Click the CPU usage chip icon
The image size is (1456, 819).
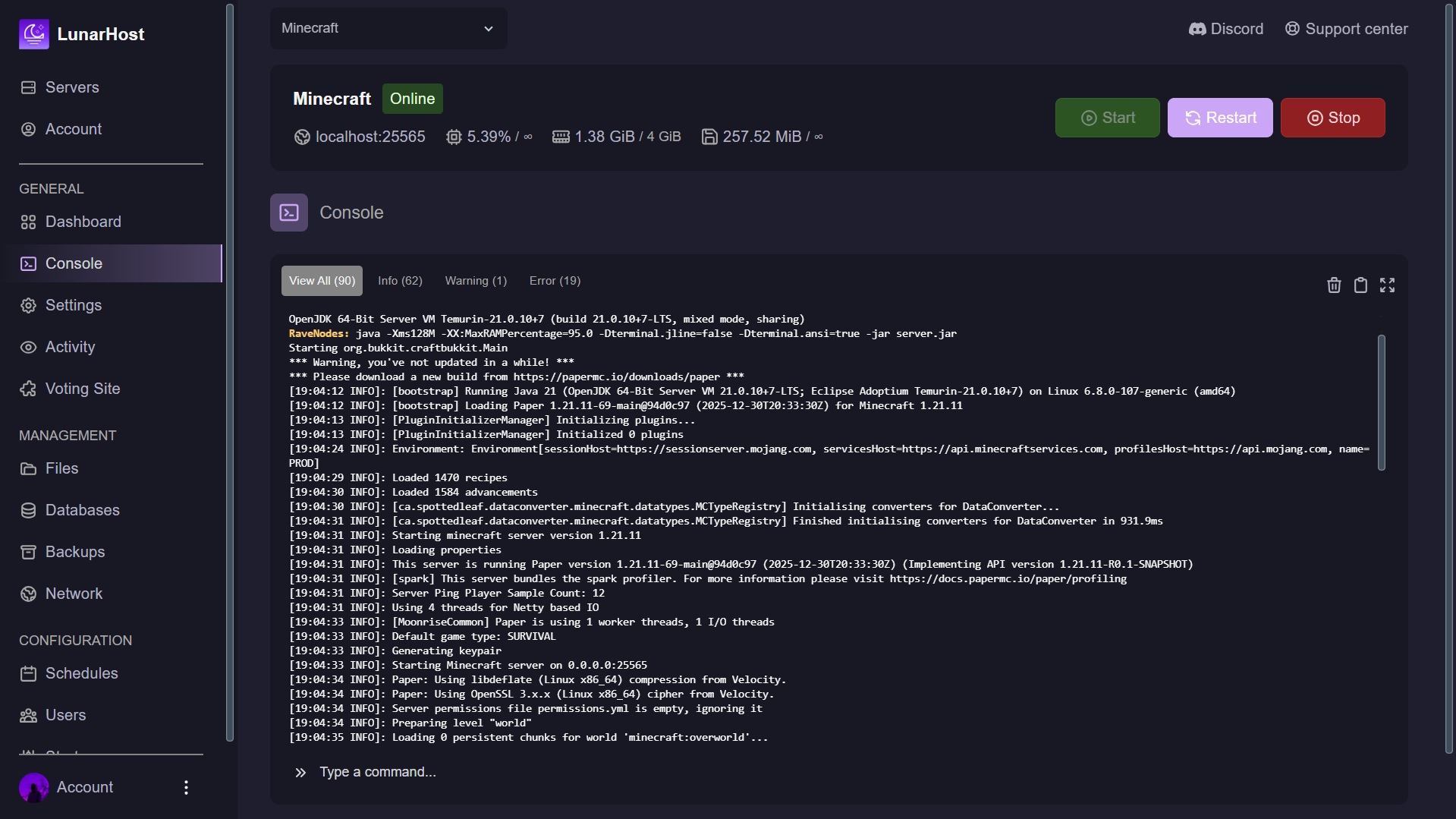pos(454,137)
